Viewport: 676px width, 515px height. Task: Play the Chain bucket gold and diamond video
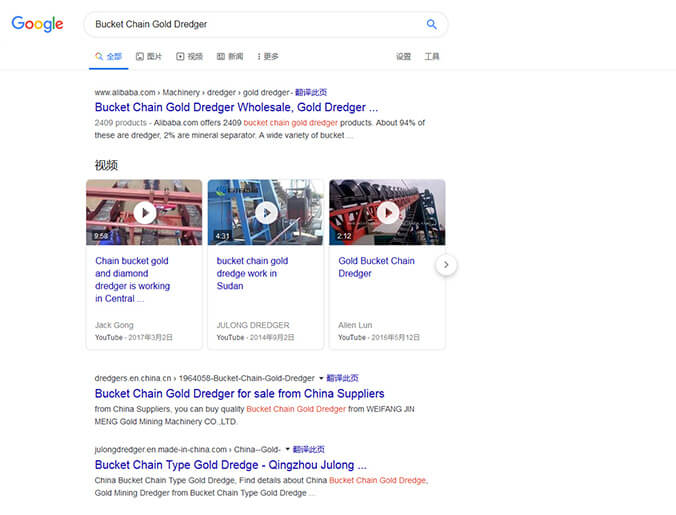tap(144, 212)
